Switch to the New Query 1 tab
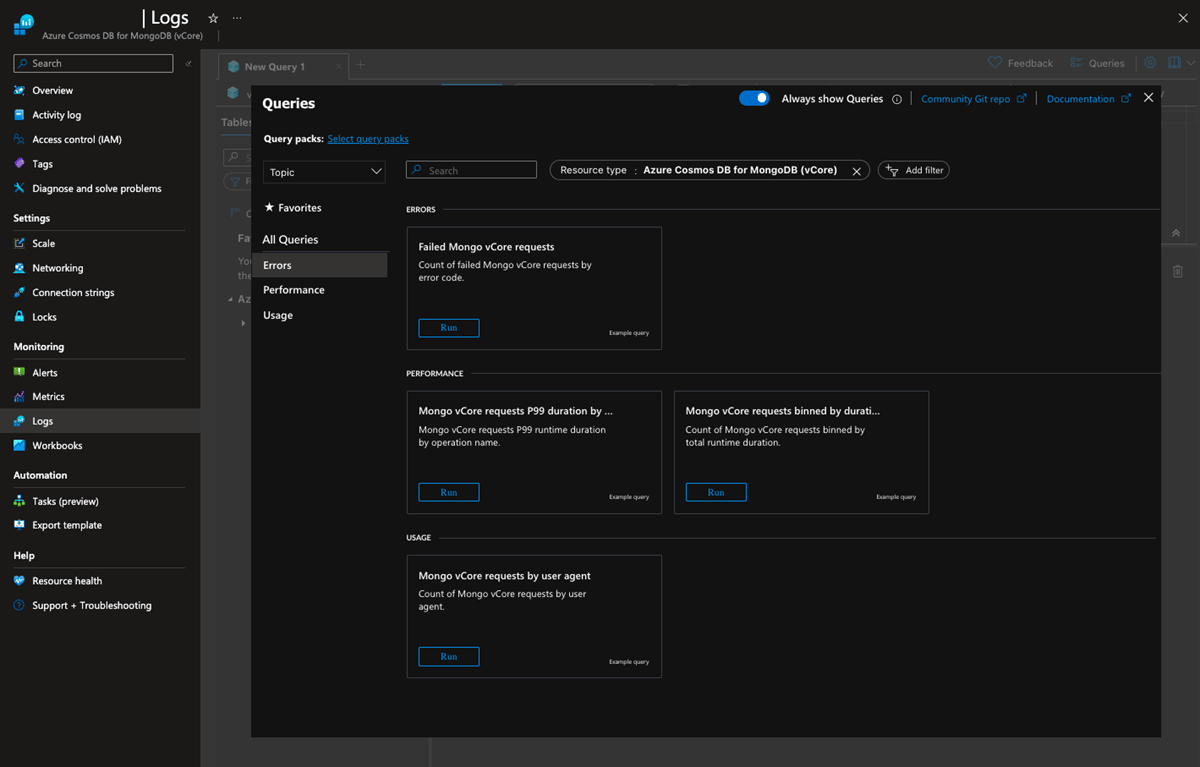The height and width of the screenshot is (767, 1200). coord(275,67)
